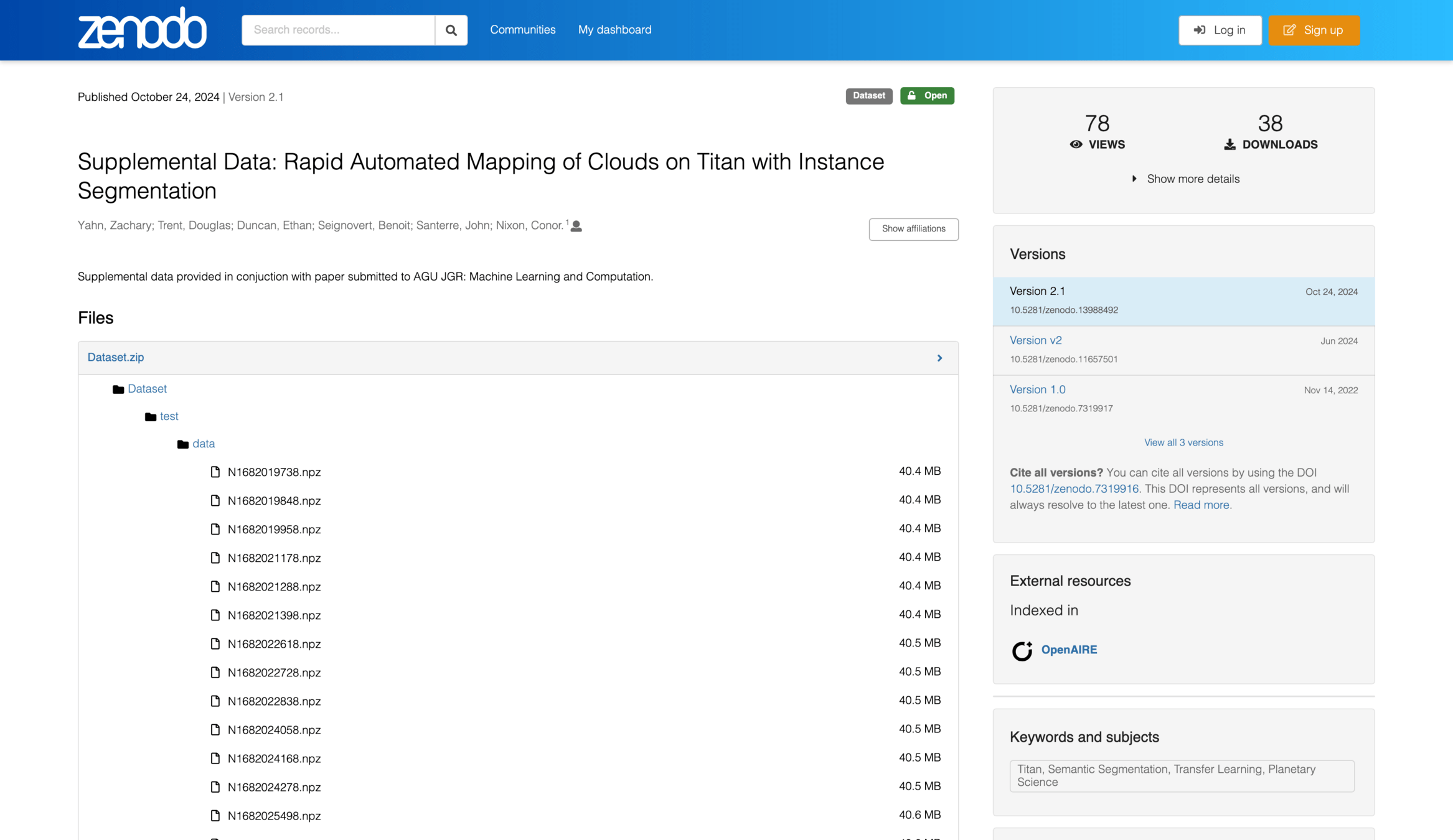Focus the Search records input field

[338, 30]
